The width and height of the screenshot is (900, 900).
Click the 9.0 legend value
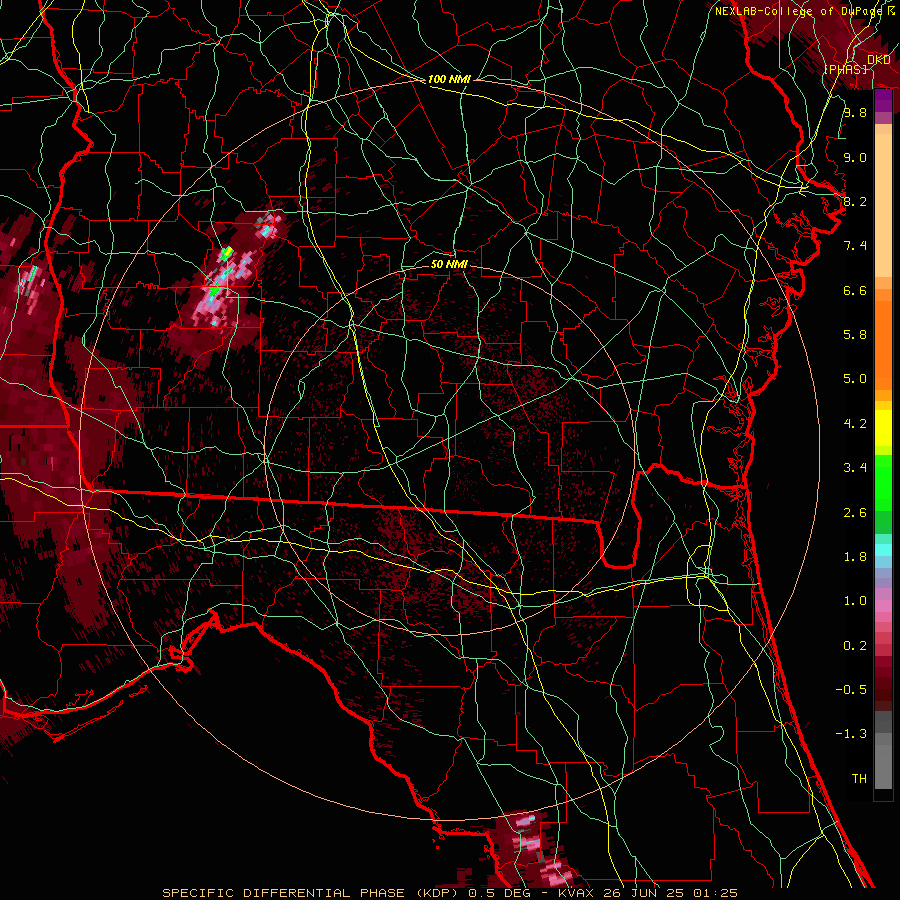point(855,157)
